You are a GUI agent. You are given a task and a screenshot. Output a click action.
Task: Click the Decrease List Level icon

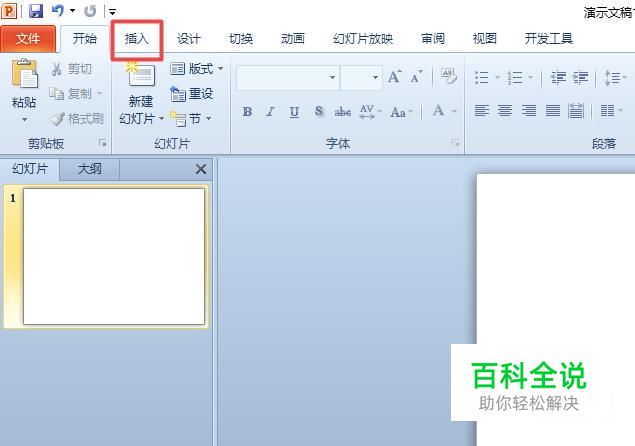[x=558, y=77]
